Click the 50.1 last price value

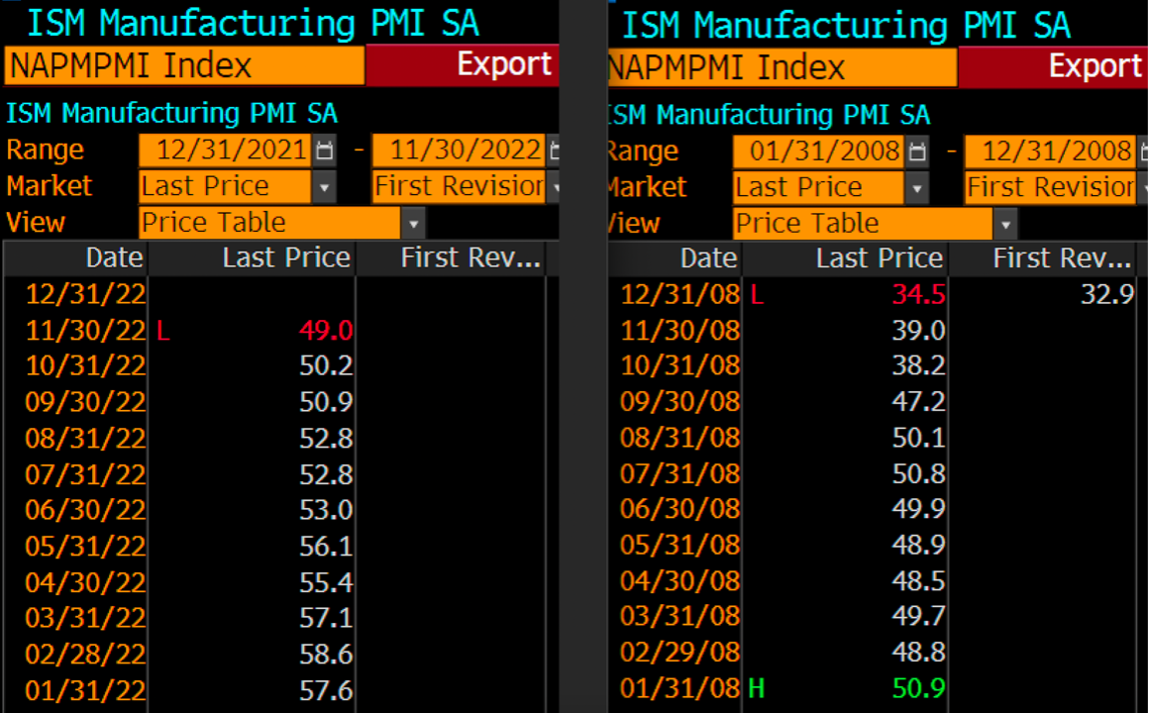918,438
